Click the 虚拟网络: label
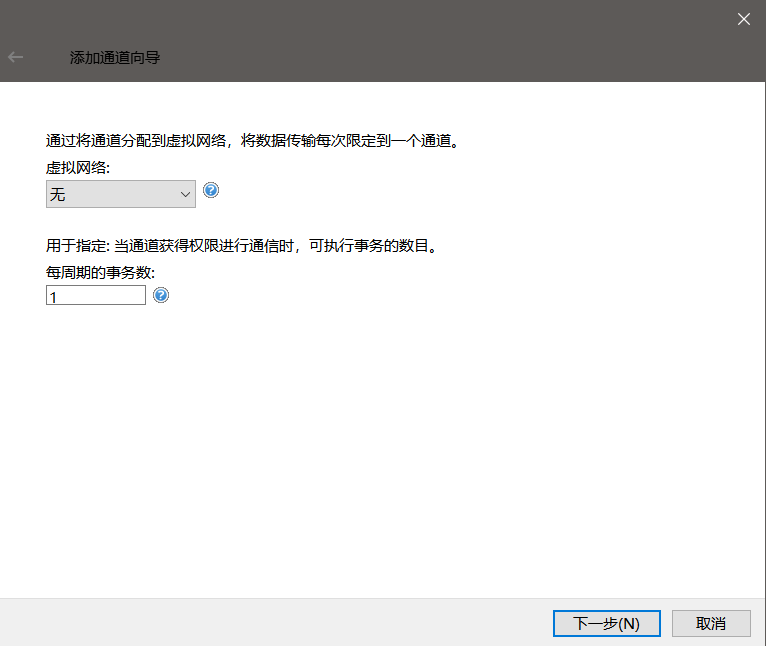The width and height of the screenshot is (766, 646). [x=78, y=168]
